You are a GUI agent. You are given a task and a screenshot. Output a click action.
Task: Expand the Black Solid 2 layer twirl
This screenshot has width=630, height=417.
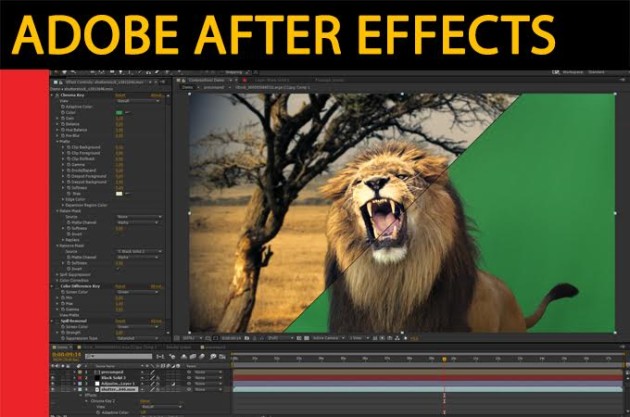coord(74,378)
